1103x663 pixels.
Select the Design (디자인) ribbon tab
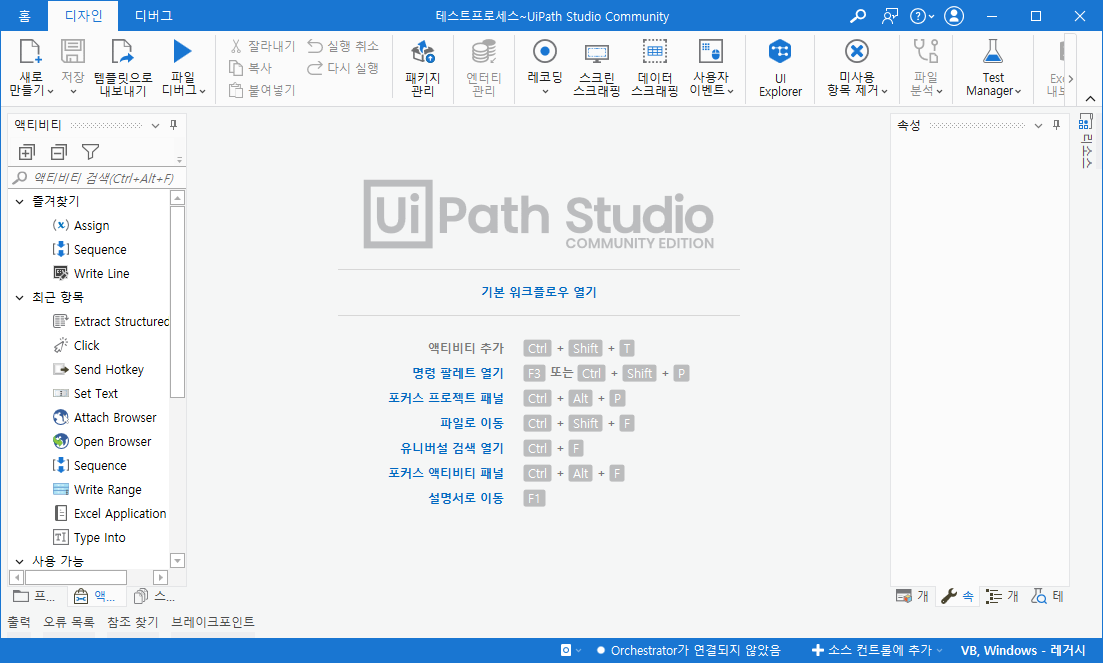point(83,16)
